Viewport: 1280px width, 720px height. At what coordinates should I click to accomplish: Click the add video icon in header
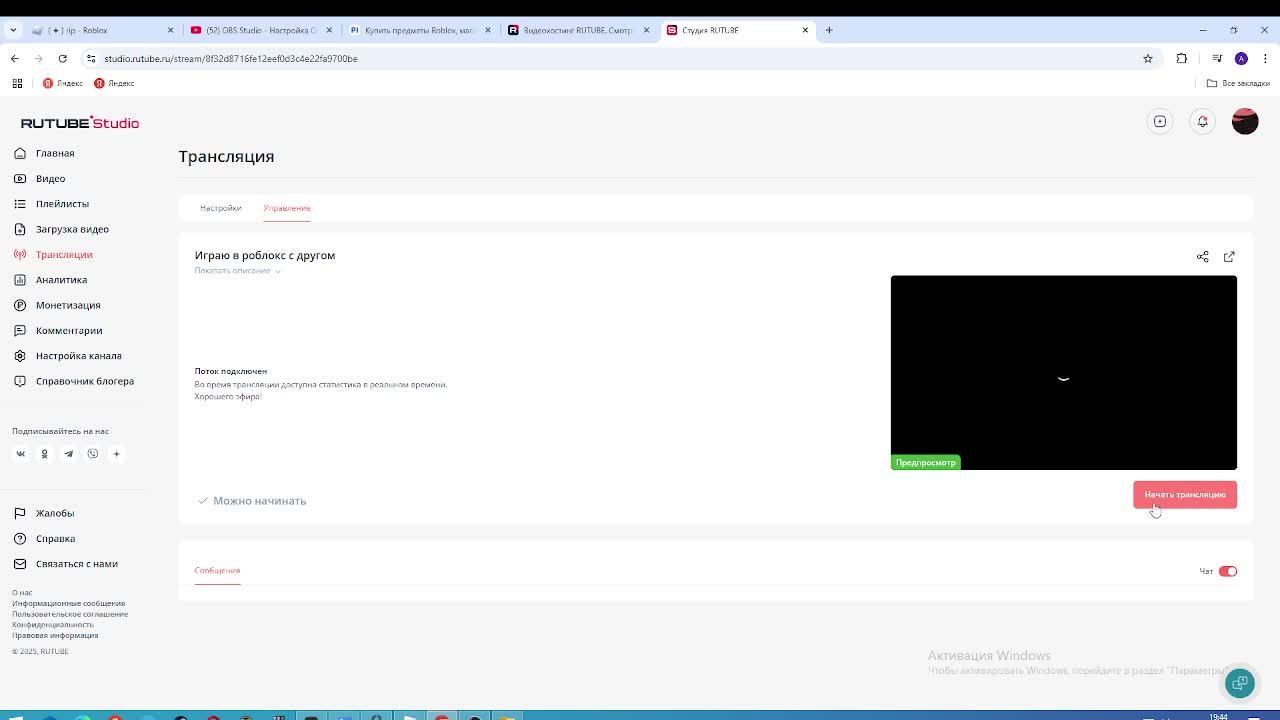point(1160,122)
